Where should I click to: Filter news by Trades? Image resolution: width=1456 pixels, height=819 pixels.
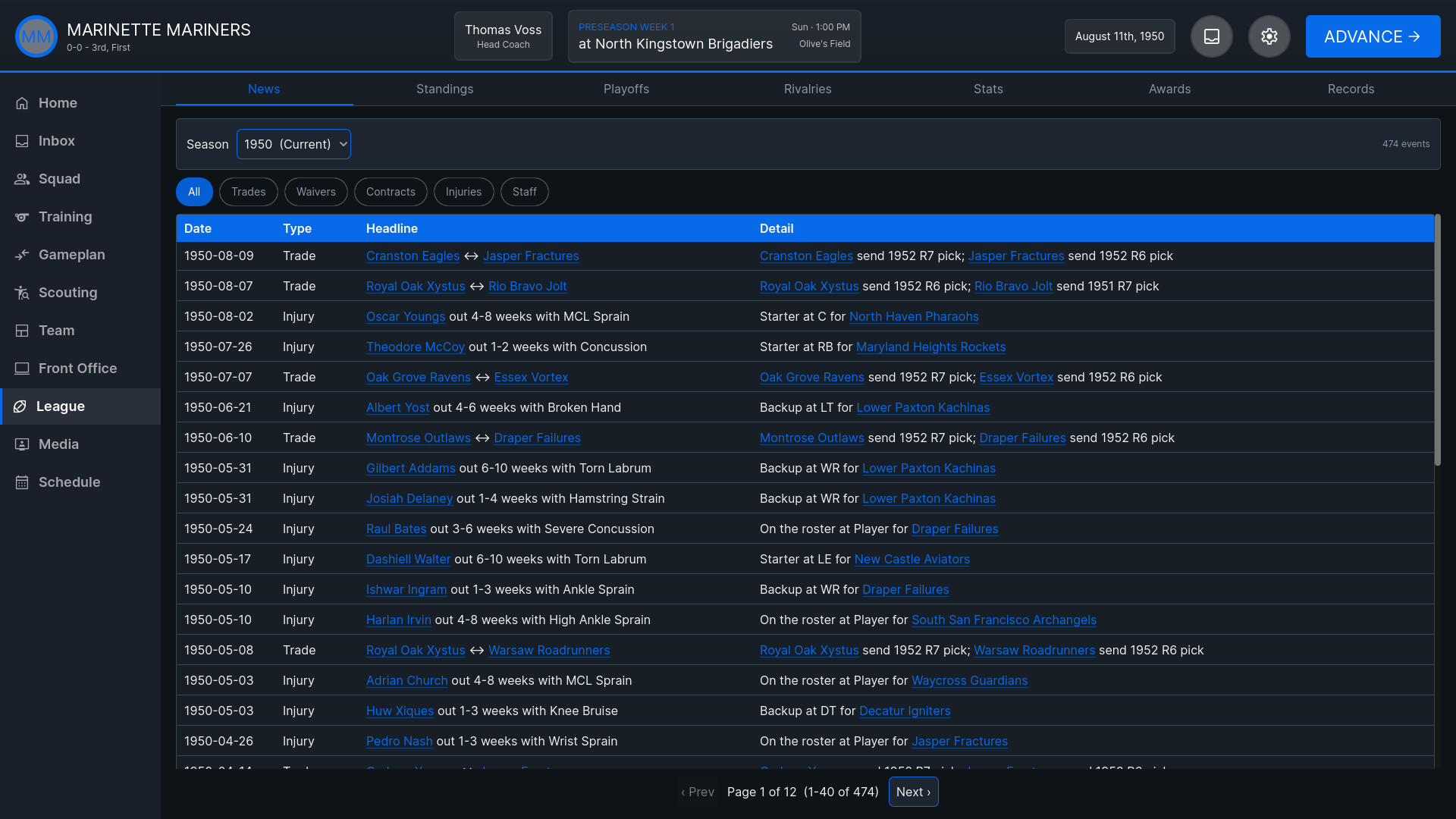tap(249, 192)
